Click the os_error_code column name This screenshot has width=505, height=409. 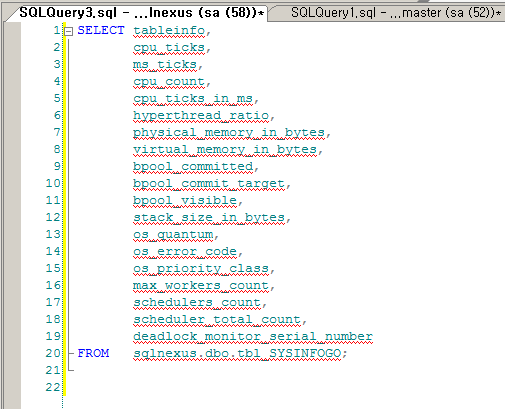[185, 252]
